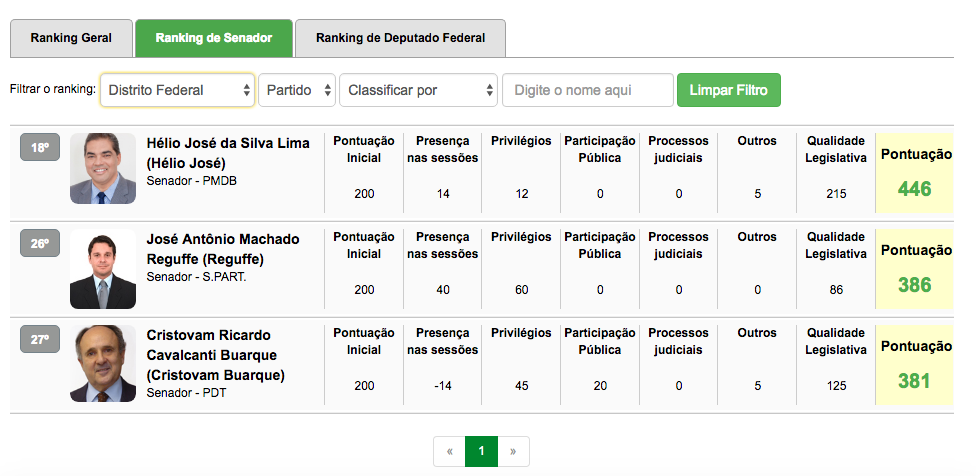Open Cristovam Ricardo Cavalcanti Buarque's name link
This screenshot has height=476, width=976.
point(216,355)
